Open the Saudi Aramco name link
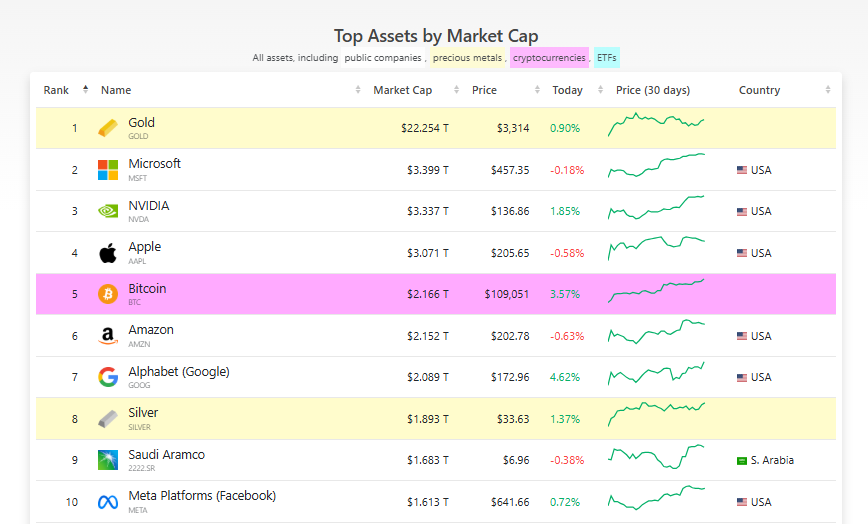The width and height of the screenshot is (868, 524). (x=167, y=454)
